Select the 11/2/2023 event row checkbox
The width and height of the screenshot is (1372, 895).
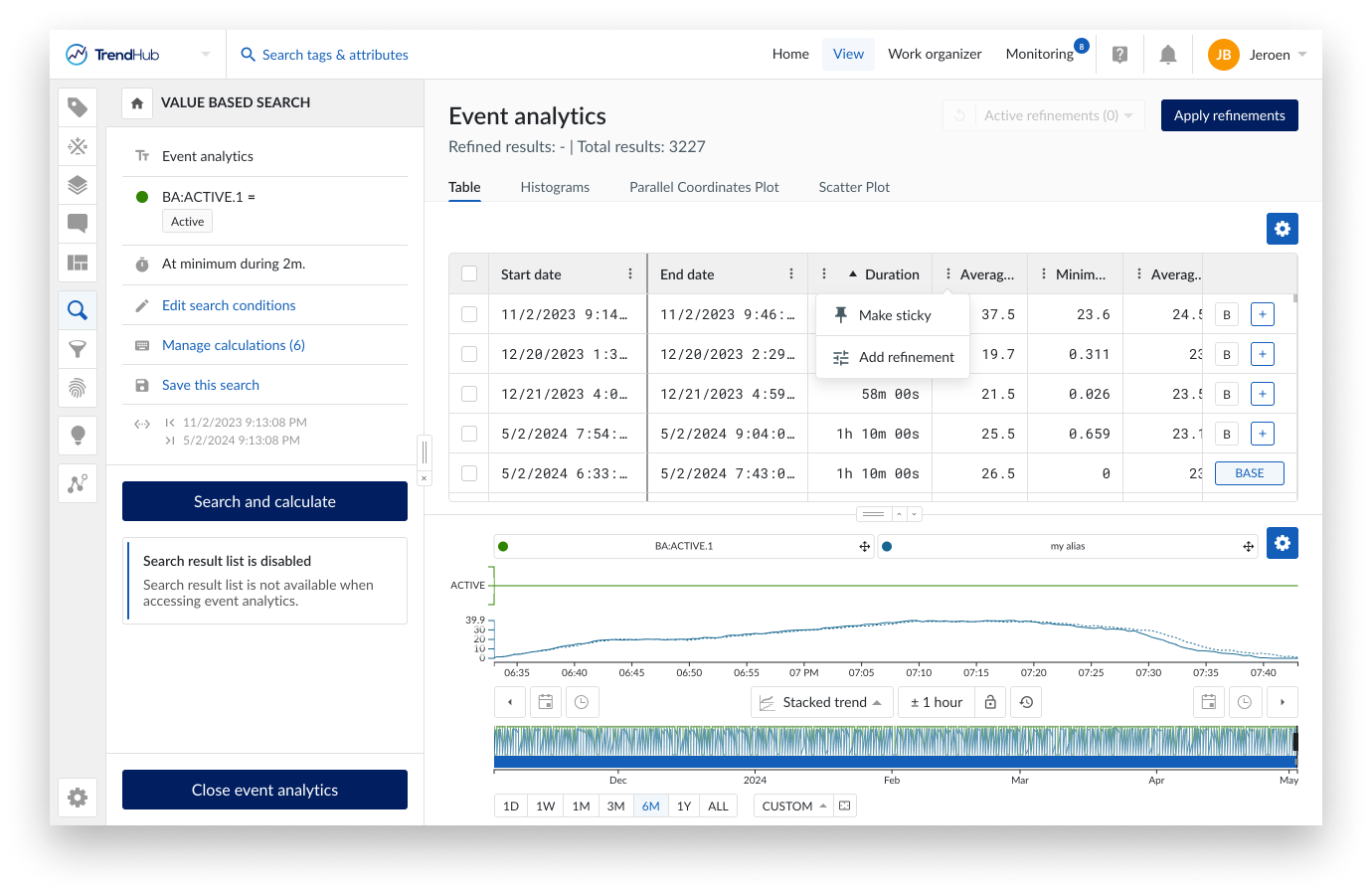coord(469,314)
